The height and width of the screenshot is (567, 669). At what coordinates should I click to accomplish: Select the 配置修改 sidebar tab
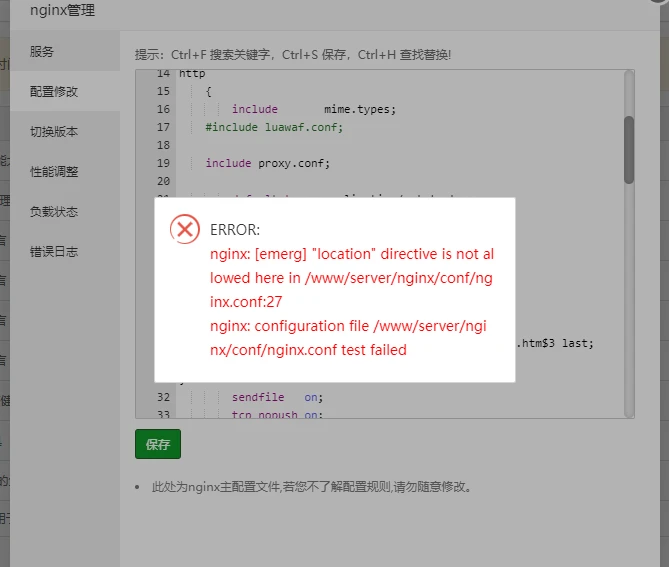(54, 91)
